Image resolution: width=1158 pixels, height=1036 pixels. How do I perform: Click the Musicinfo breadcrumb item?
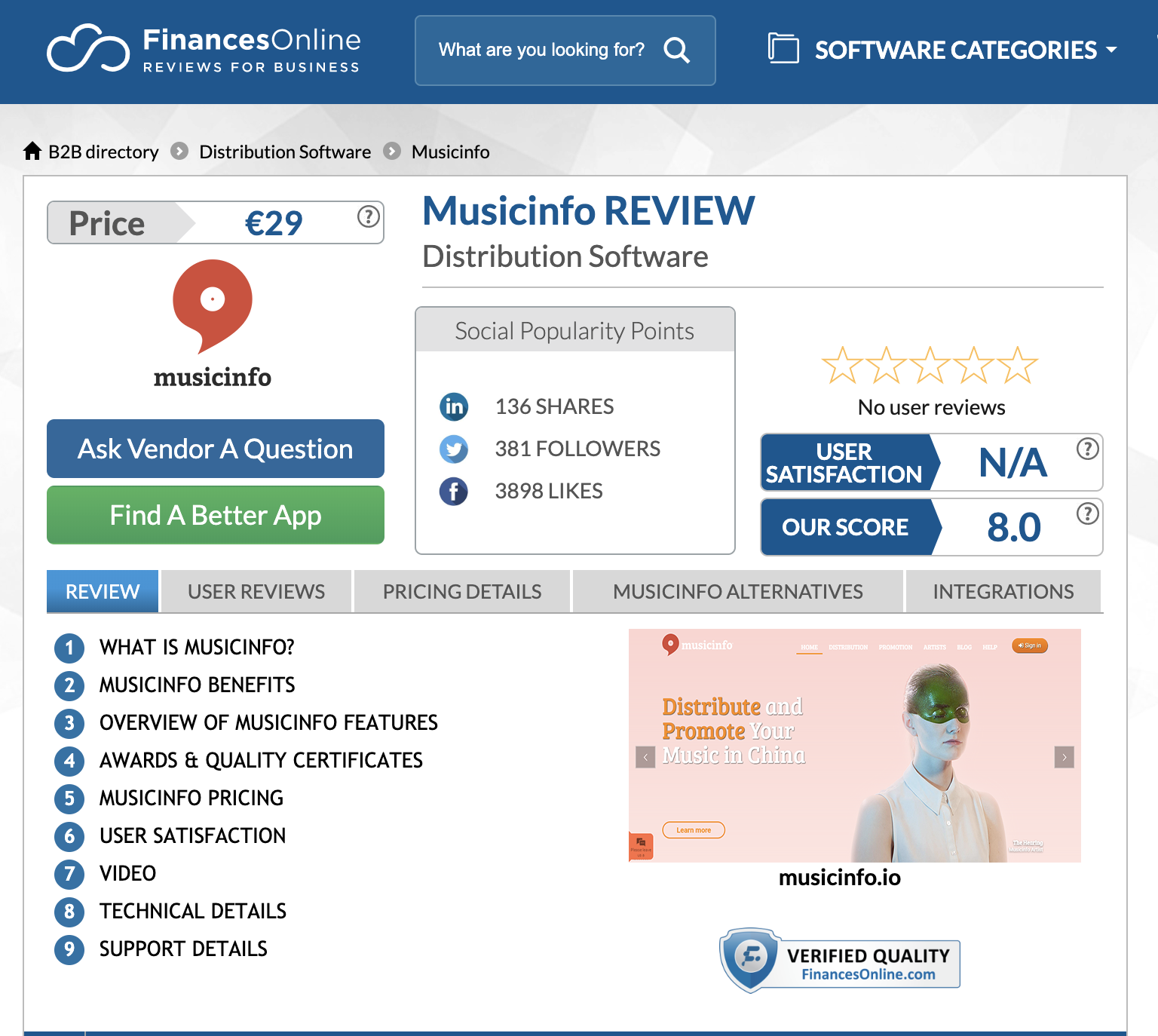[x=451, y=152]
